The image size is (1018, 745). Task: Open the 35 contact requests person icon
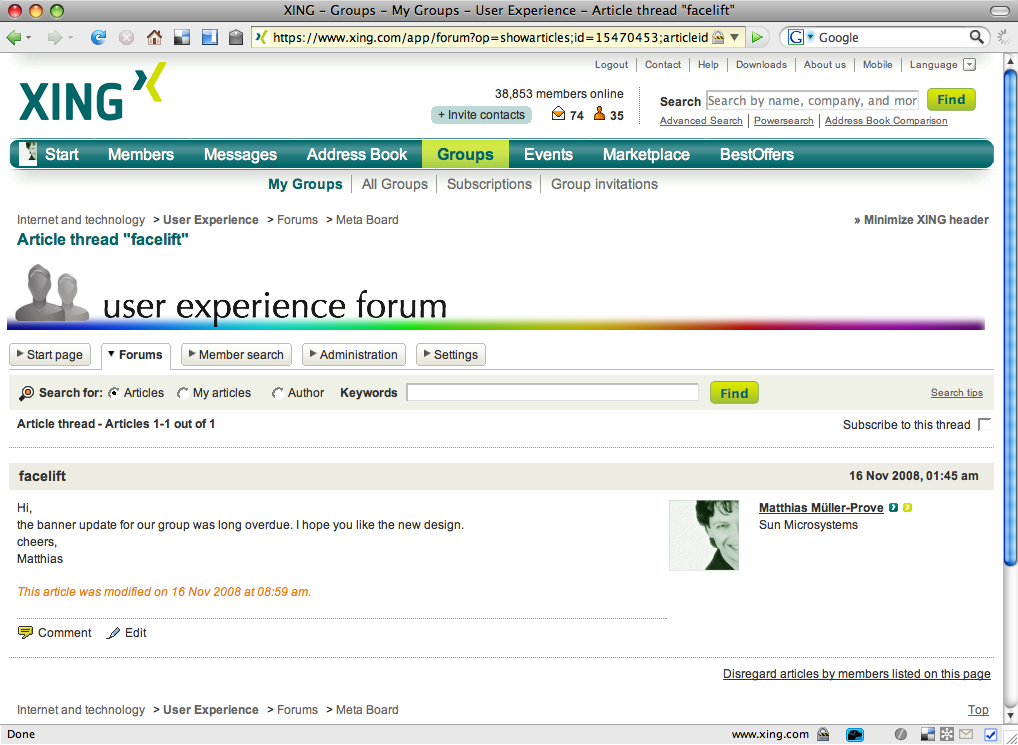(x=599, y=114)
